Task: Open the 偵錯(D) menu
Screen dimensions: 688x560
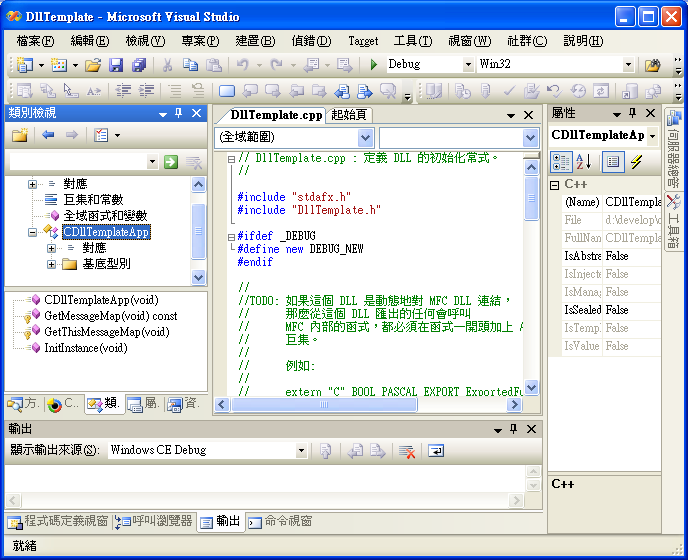Action: coord(311,41)
